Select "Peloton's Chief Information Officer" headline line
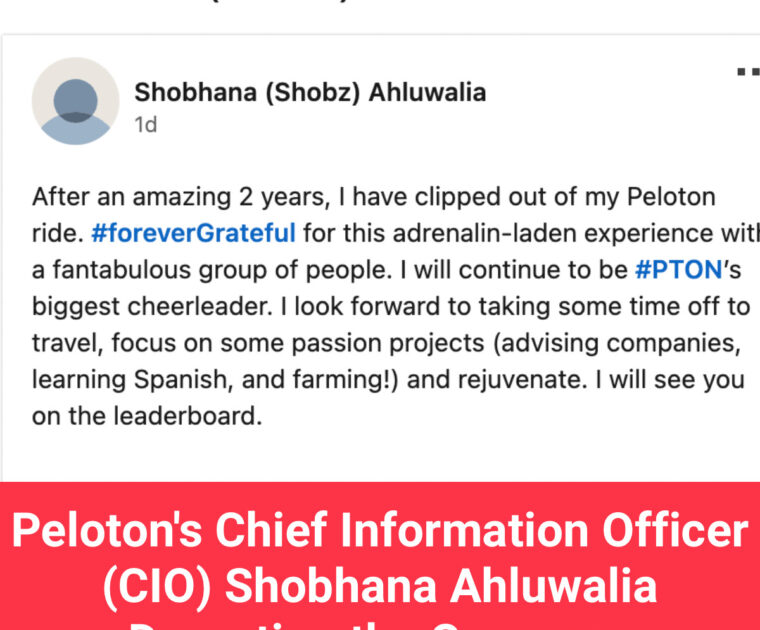This screenshot has height=630, width=760. [380, 532]
